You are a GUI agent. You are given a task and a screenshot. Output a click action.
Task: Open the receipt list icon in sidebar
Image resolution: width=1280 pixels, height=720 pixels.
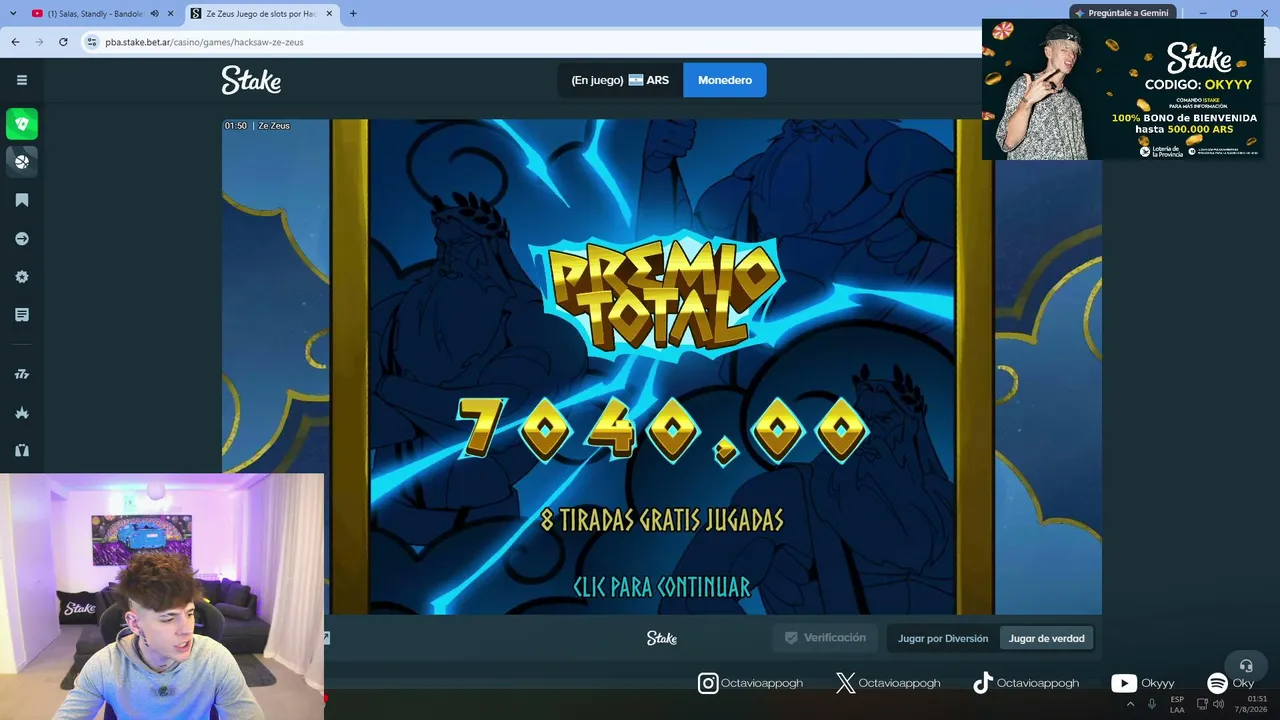22,315
